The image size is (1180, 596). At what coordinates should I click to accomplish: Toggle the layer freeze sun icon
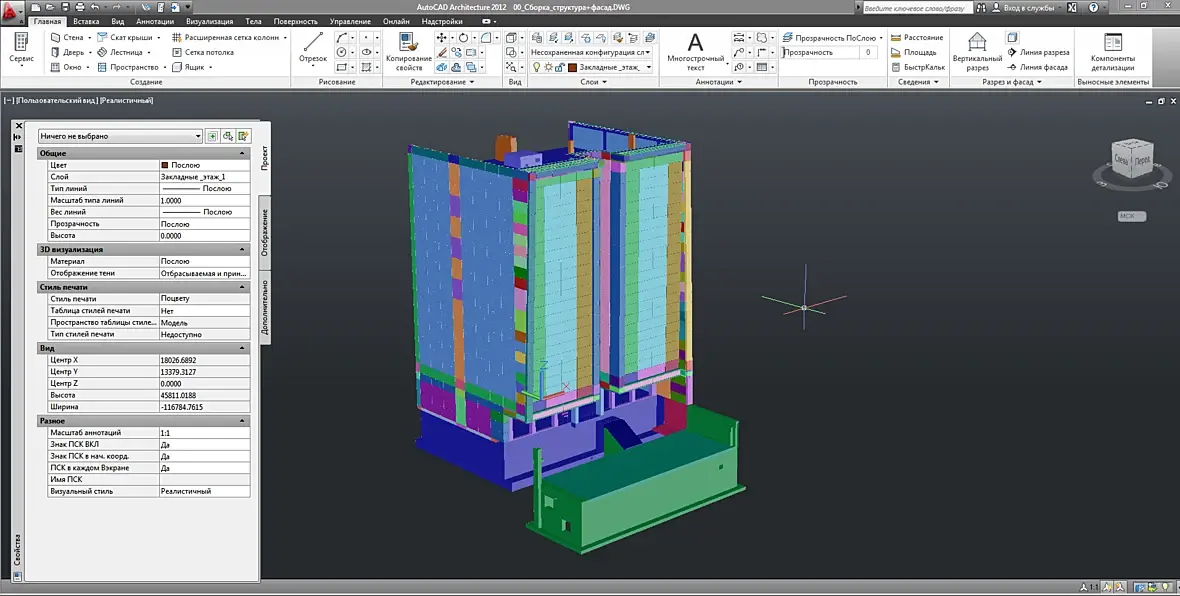click(x=548, y=68)
